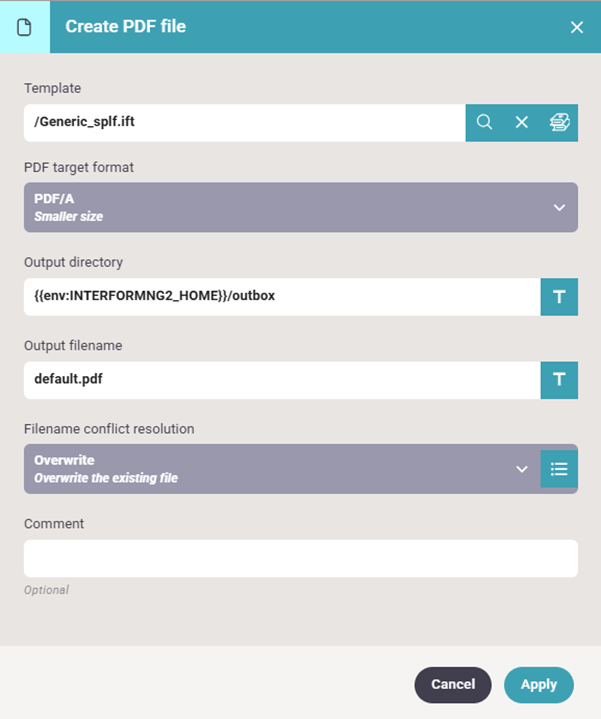The width and height of the screenshot is (601, 719).
Task: Click the chevron arrow on the PDF/A selector
Action: click(559, 207)
